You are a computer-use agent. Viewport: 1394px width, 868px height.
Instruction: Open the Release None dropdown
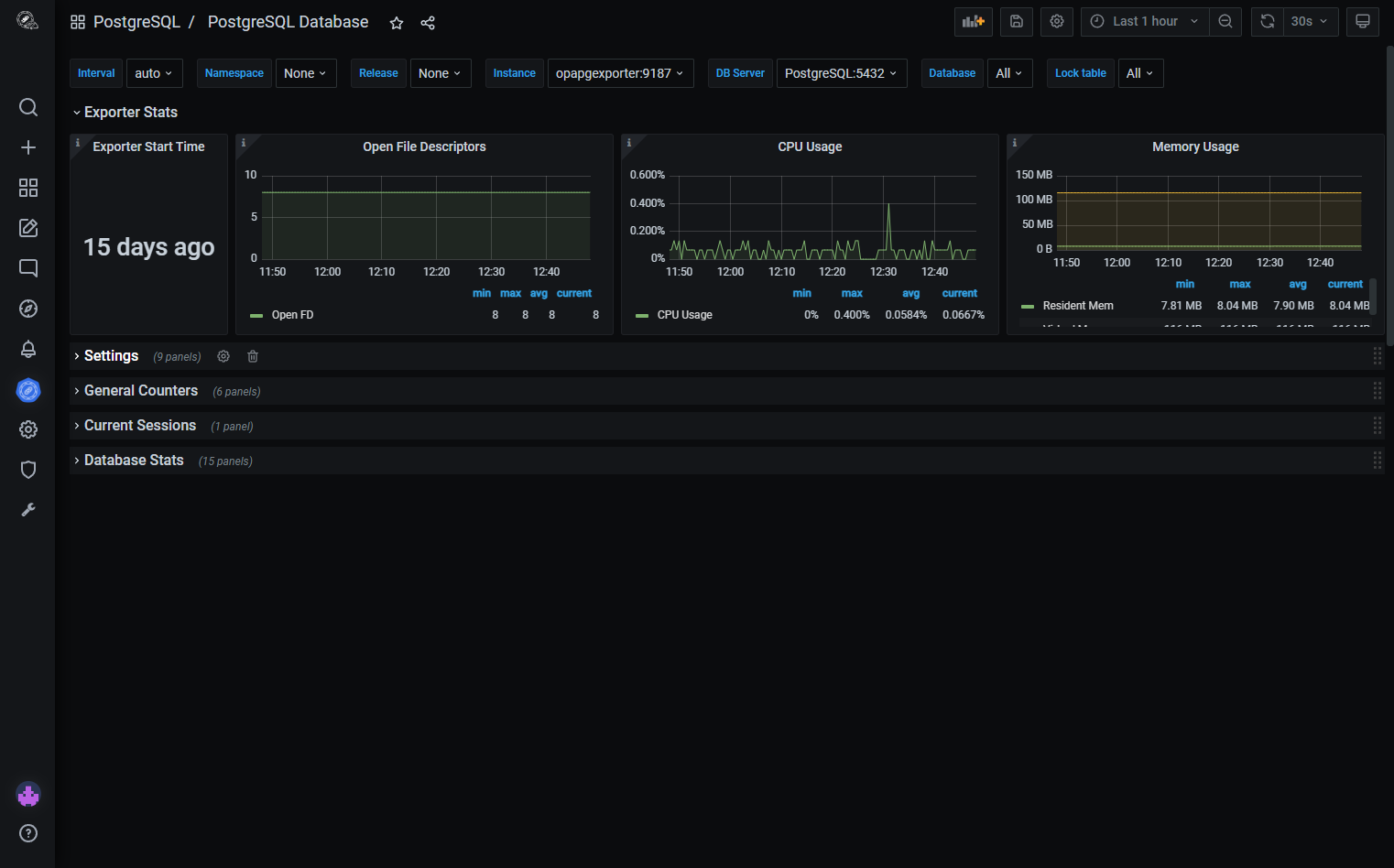point(441,73)
